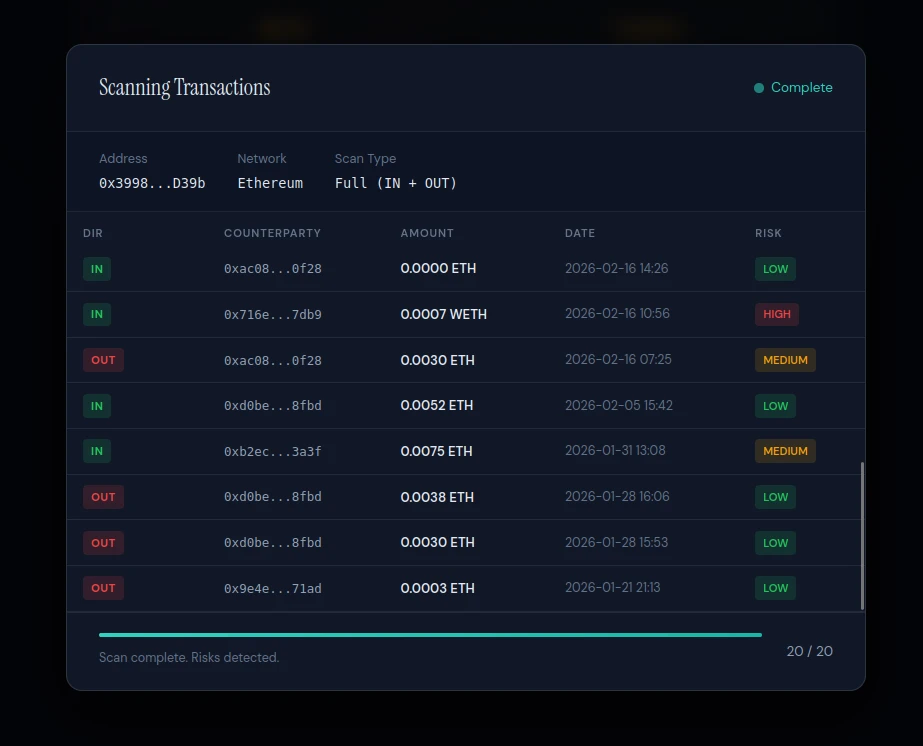
Task: Toggle the LOW badge for the 0.0003 ETH transaction
Action: pos(775,588)
